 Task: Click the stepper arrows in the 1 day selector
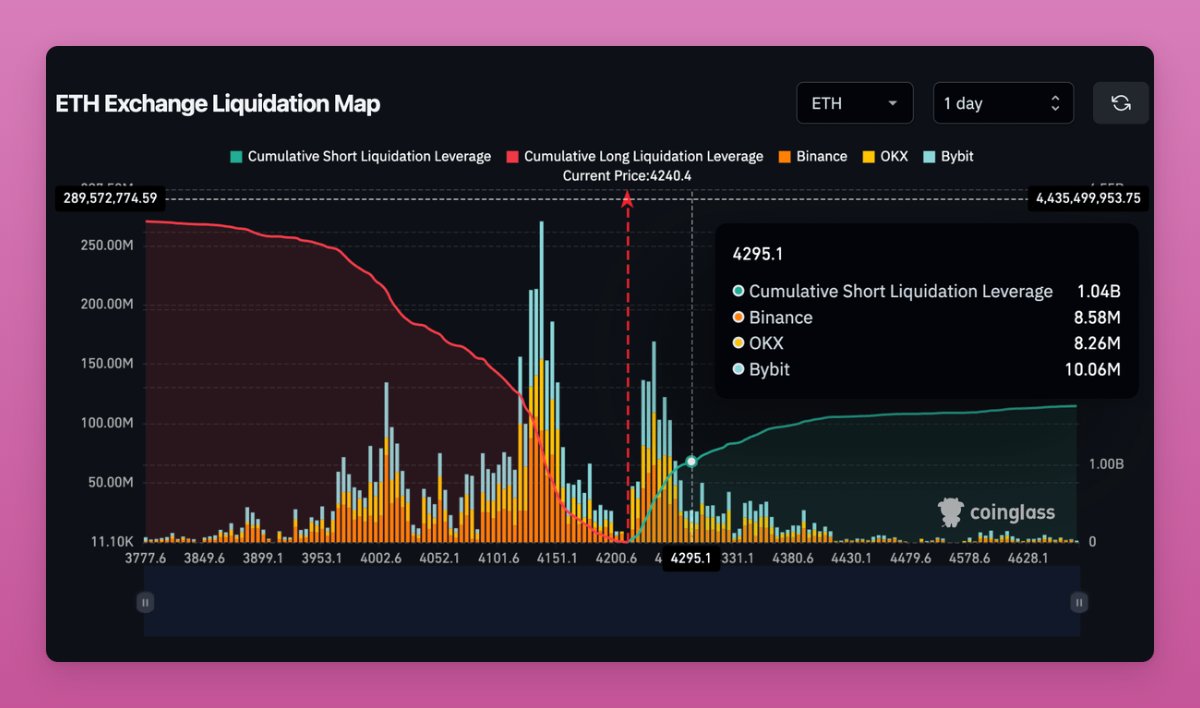tap(1055, 102)
